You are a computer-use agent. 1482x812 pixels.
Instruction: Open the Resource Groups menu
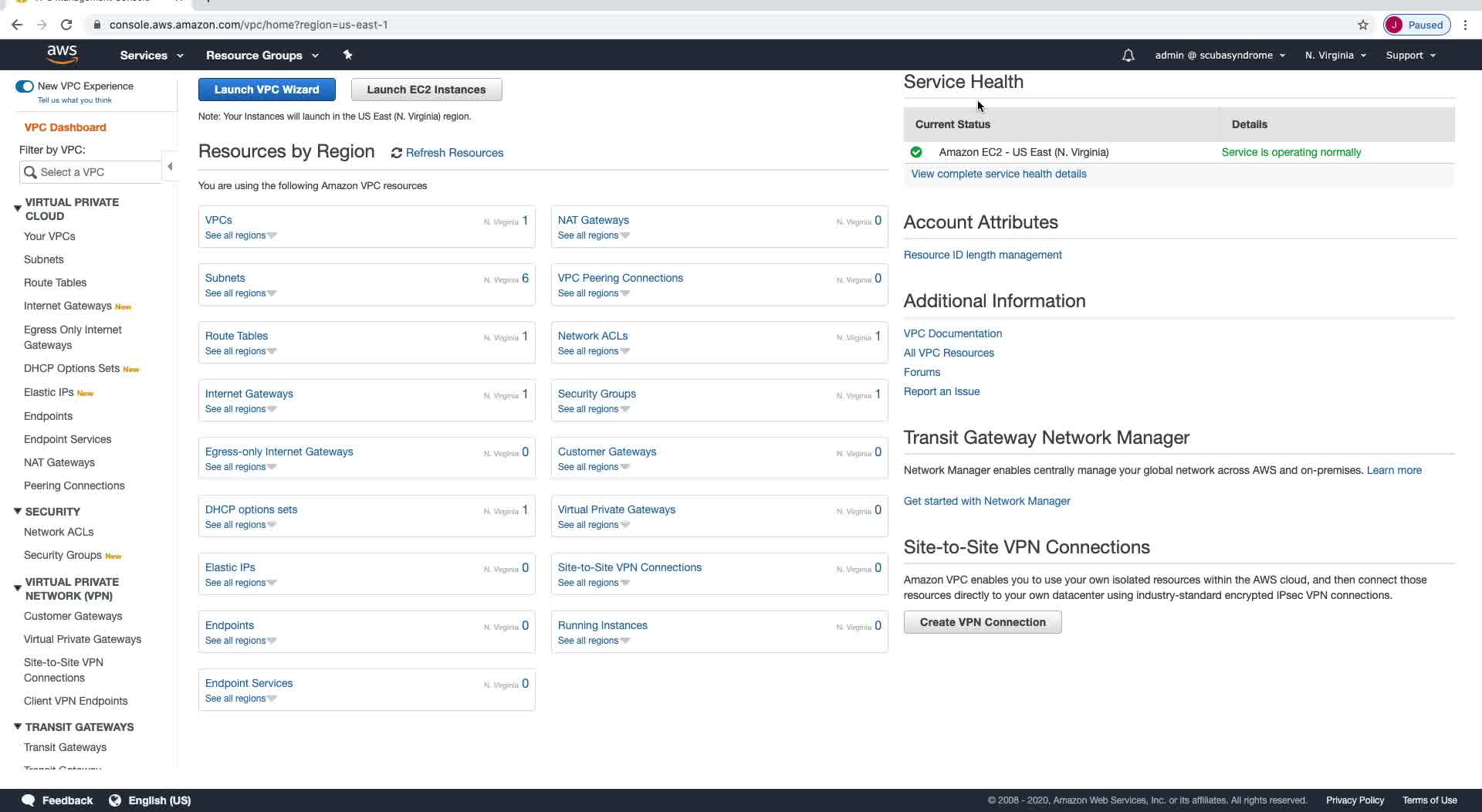point(262,56)
